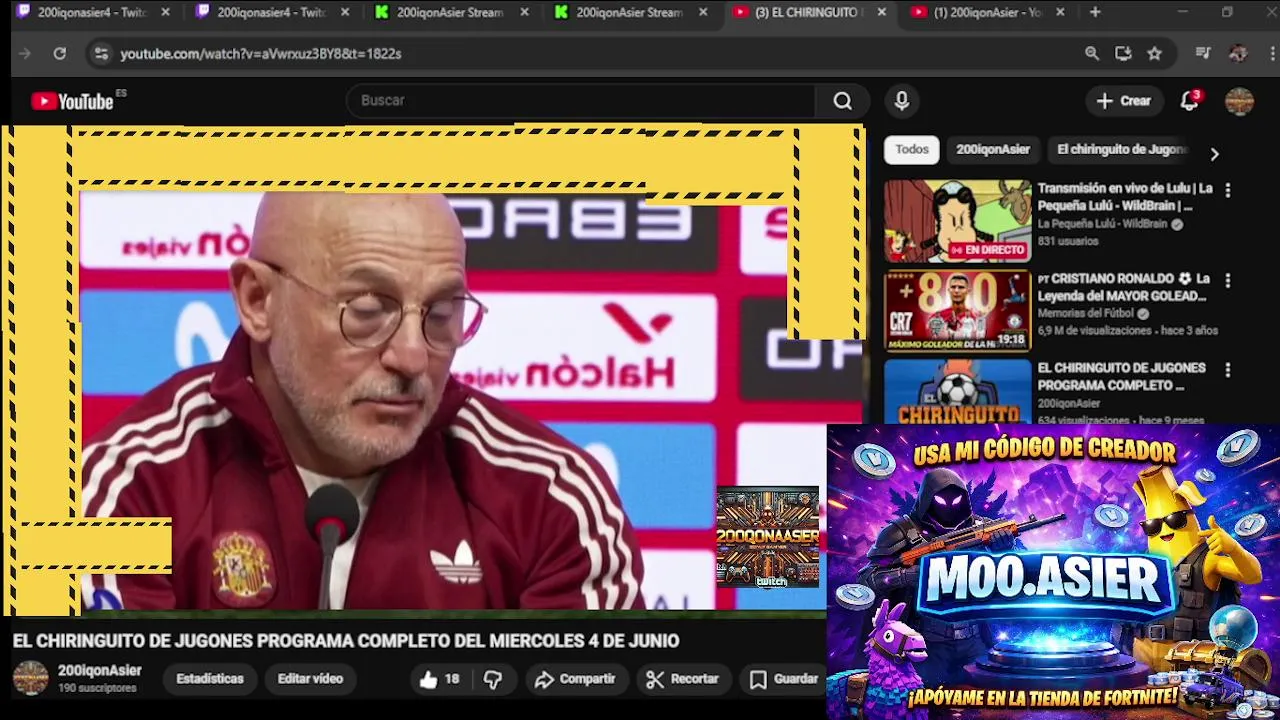Show more filter chips with the right arrow
This screenshot has height=720, width=1280.
click(1214, 154)
